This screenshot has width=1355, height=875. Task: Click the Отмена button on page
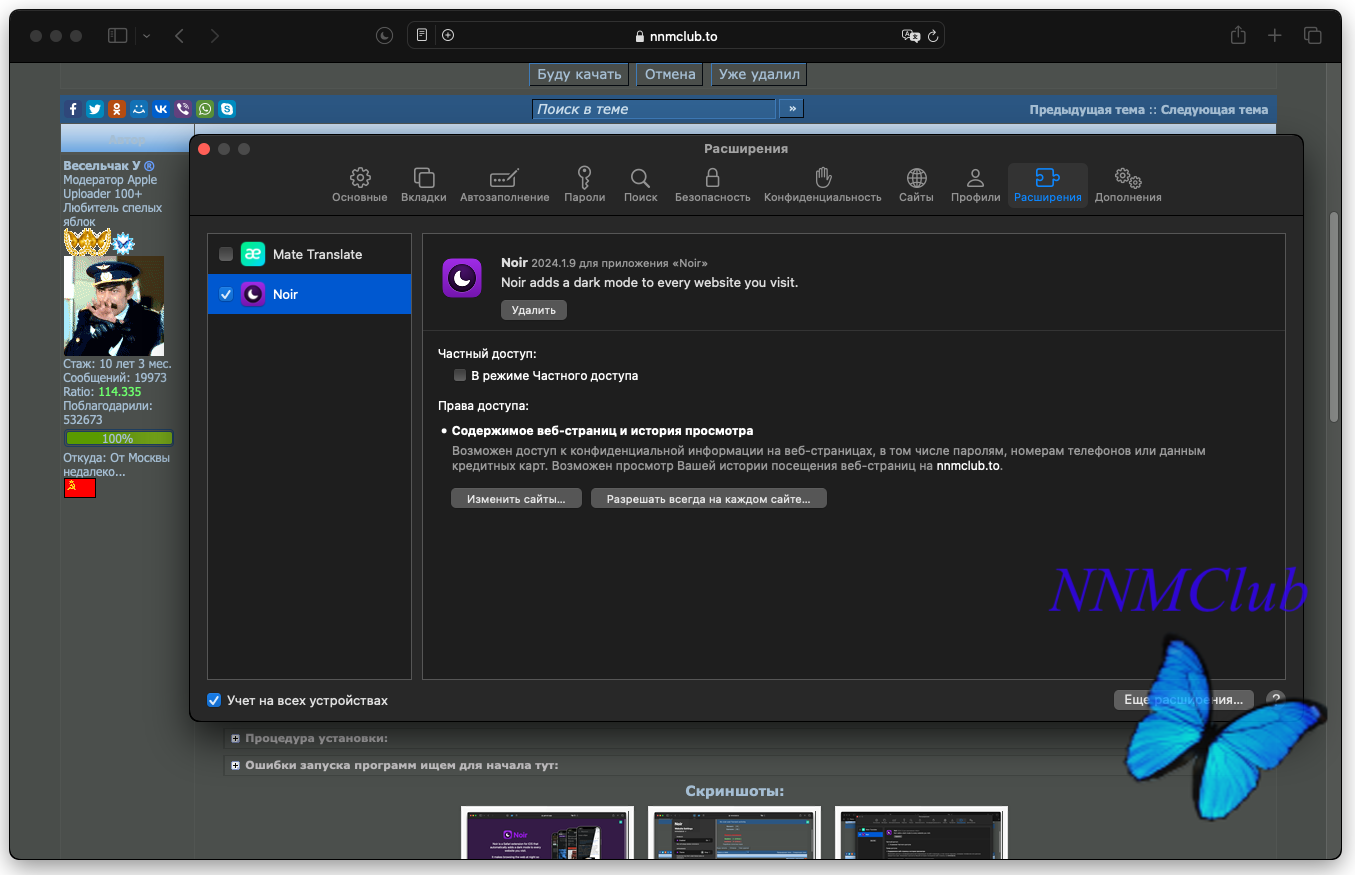(670, 74)
